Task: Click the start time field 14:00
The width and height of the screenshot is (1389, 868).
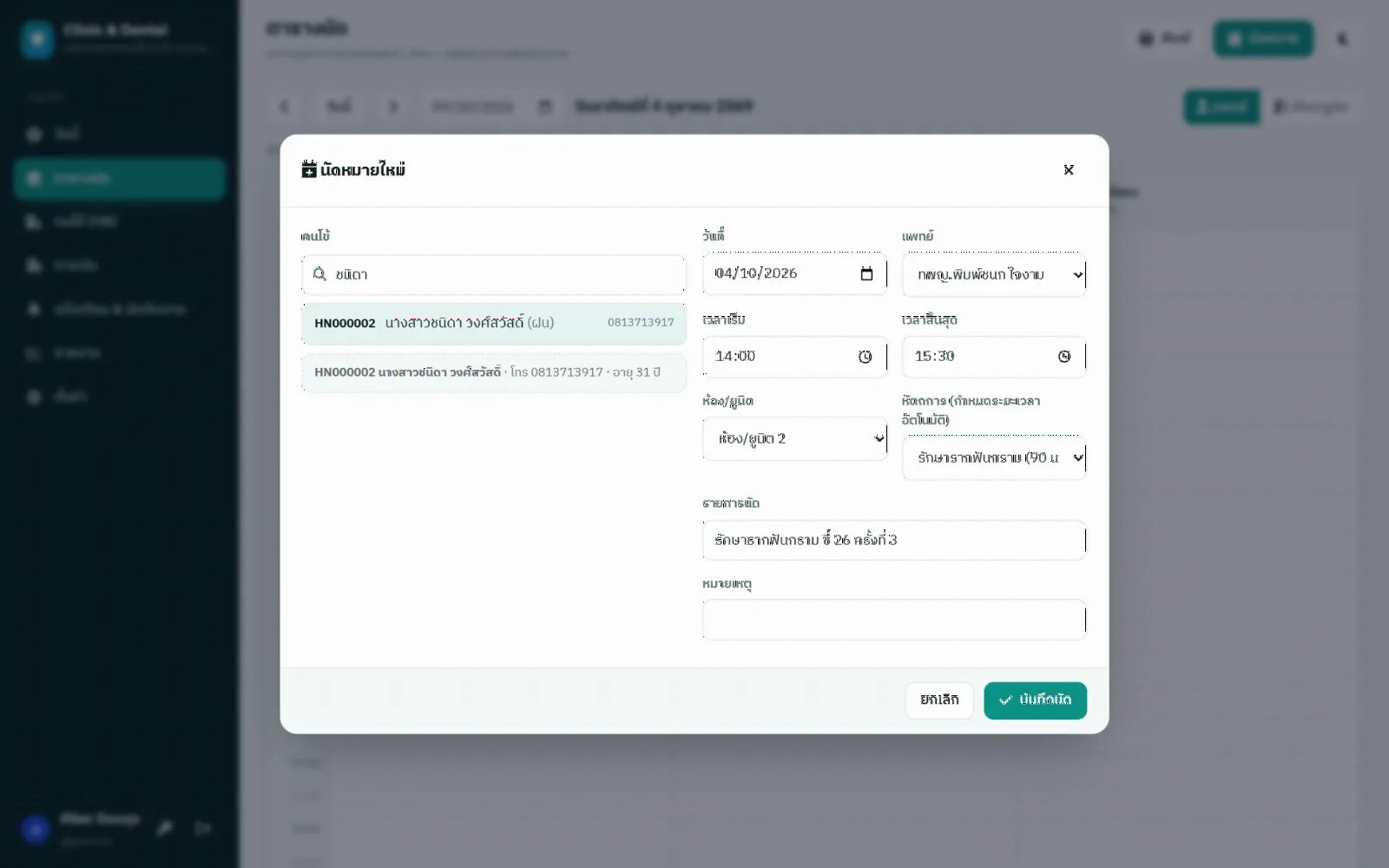Action: [x=794, y=357]
